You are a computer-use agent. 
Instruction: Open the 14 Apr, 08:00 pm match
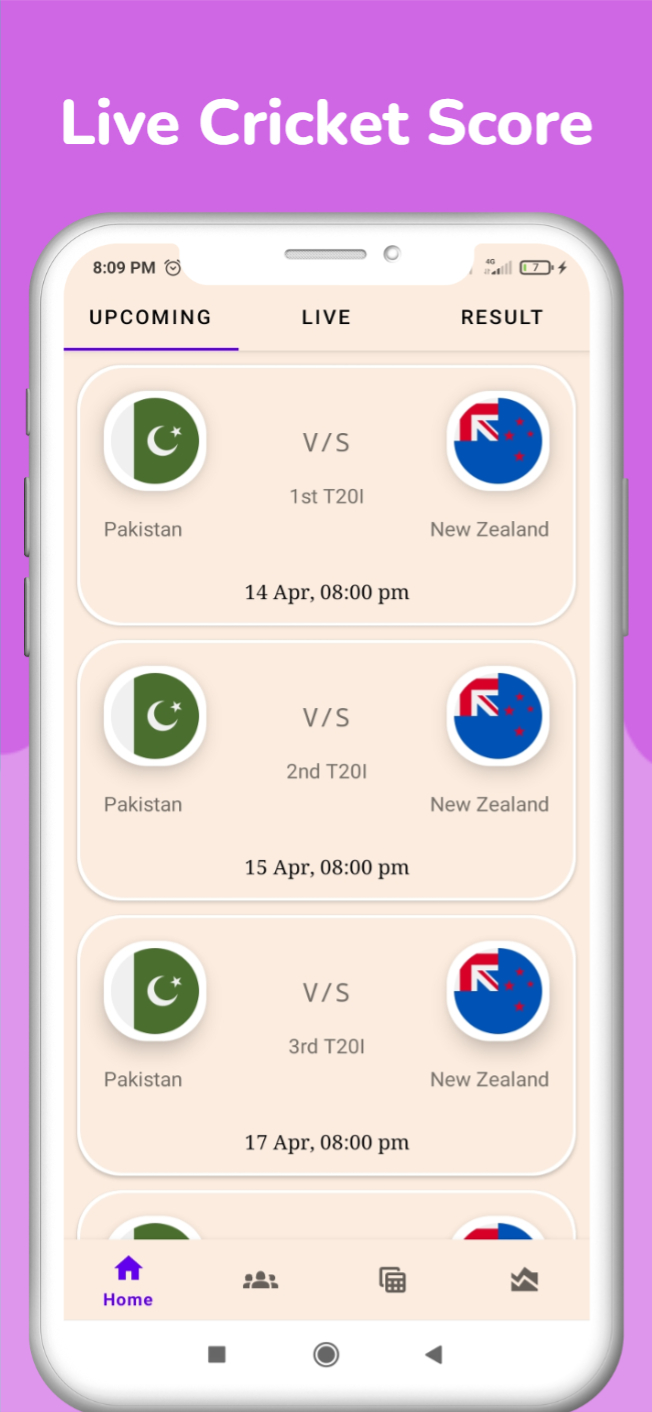coord(326,496)
